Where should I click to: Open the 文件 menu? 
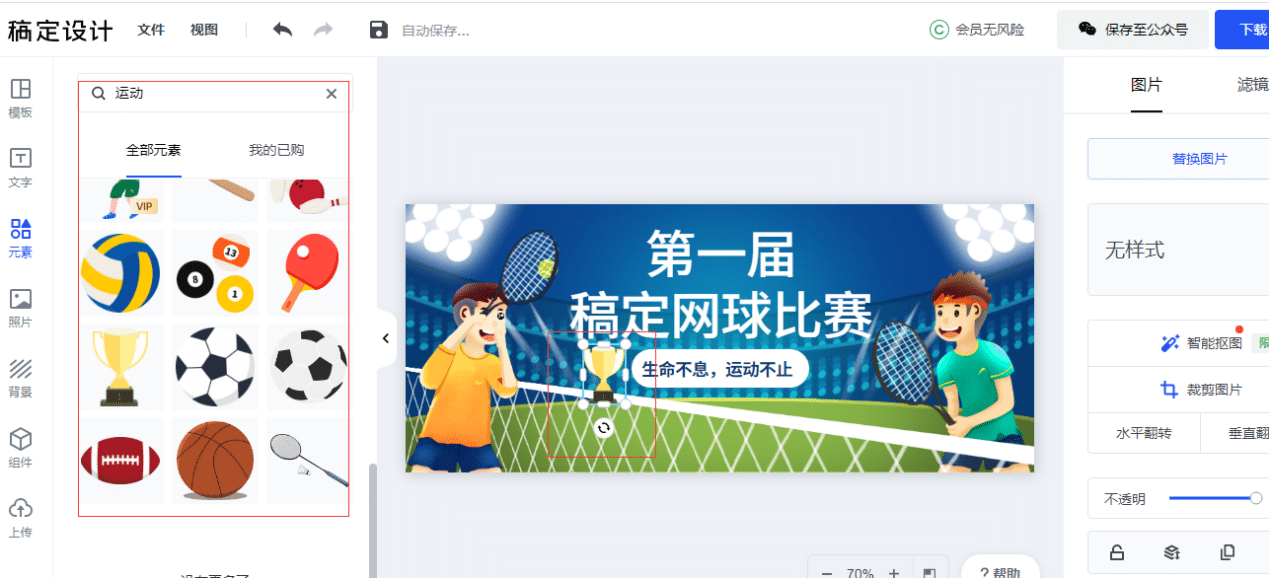coord(151,30)
